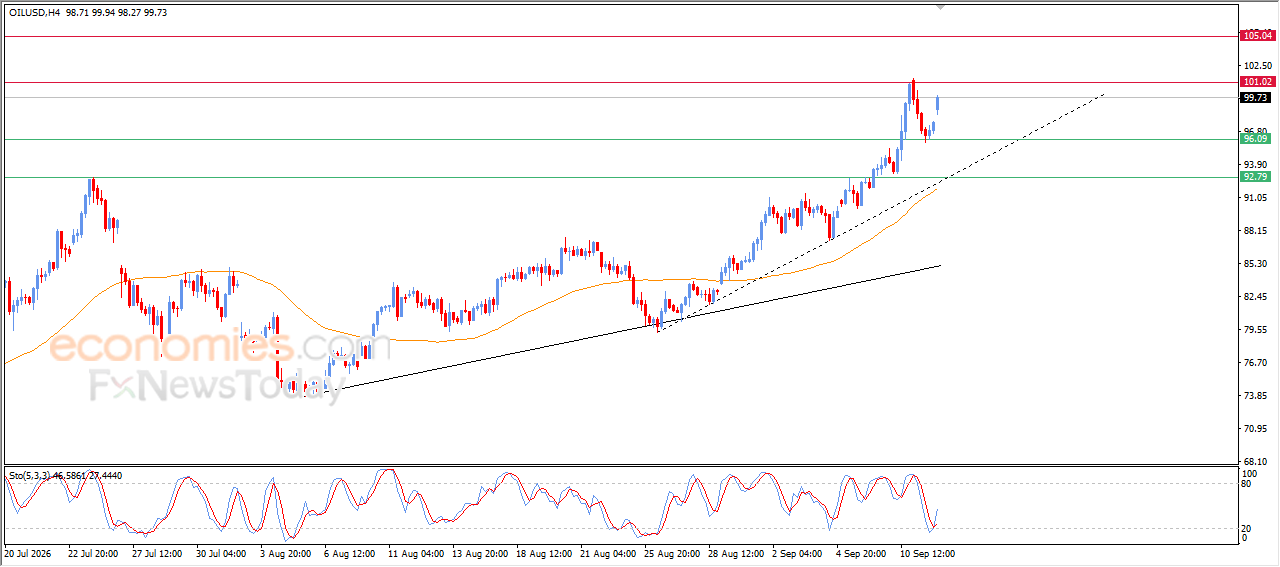
Task: Select the 105.04 red price label
Action: pos(1257,36)
